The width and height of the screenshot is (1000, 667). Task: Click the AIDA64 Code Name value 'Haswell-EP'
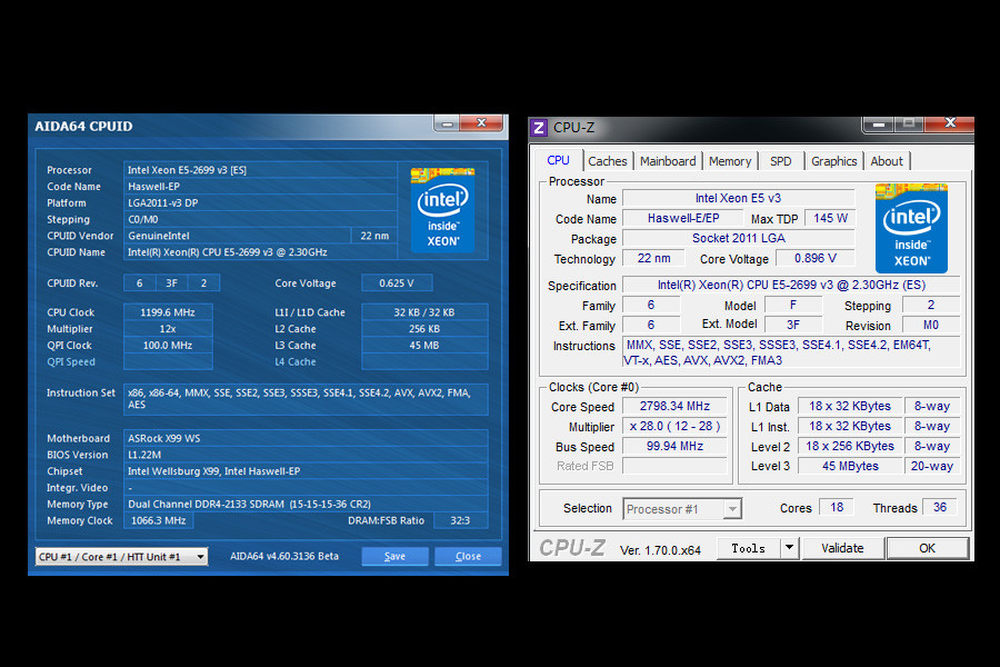[x=260, y=186]
